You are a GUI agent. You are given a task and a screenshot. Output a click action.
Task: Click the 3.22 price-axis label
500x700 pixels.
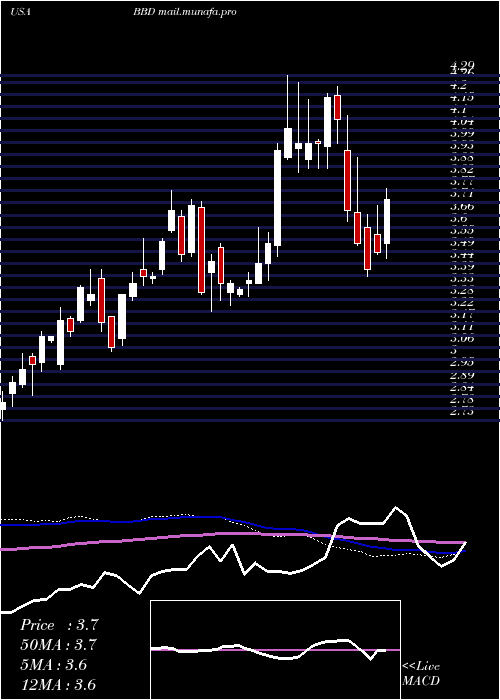click(x=462, y=303)
